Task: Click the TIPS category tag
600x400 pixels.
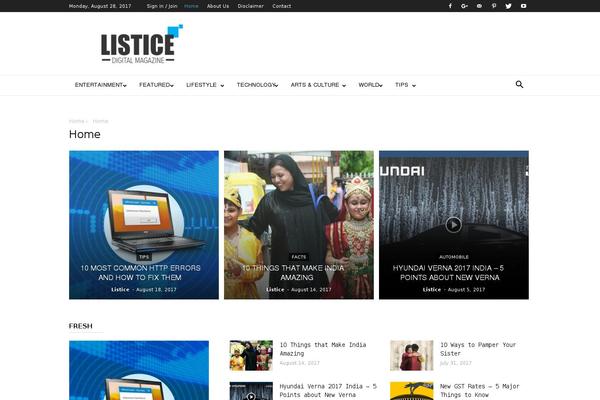Action: pos(144,257)
